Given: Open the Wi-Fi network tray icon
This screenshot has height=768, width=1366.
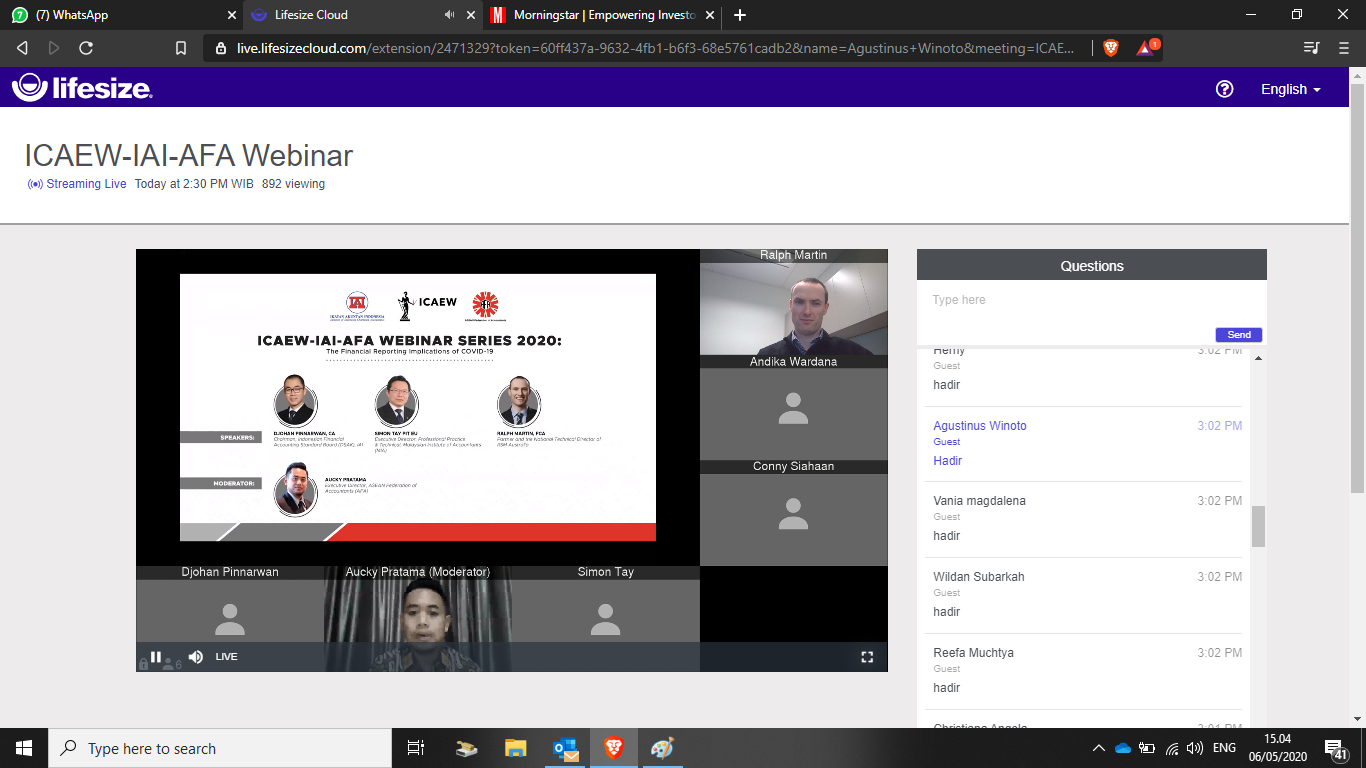Looking at the screenshot, I should (x=1171, y=748).
